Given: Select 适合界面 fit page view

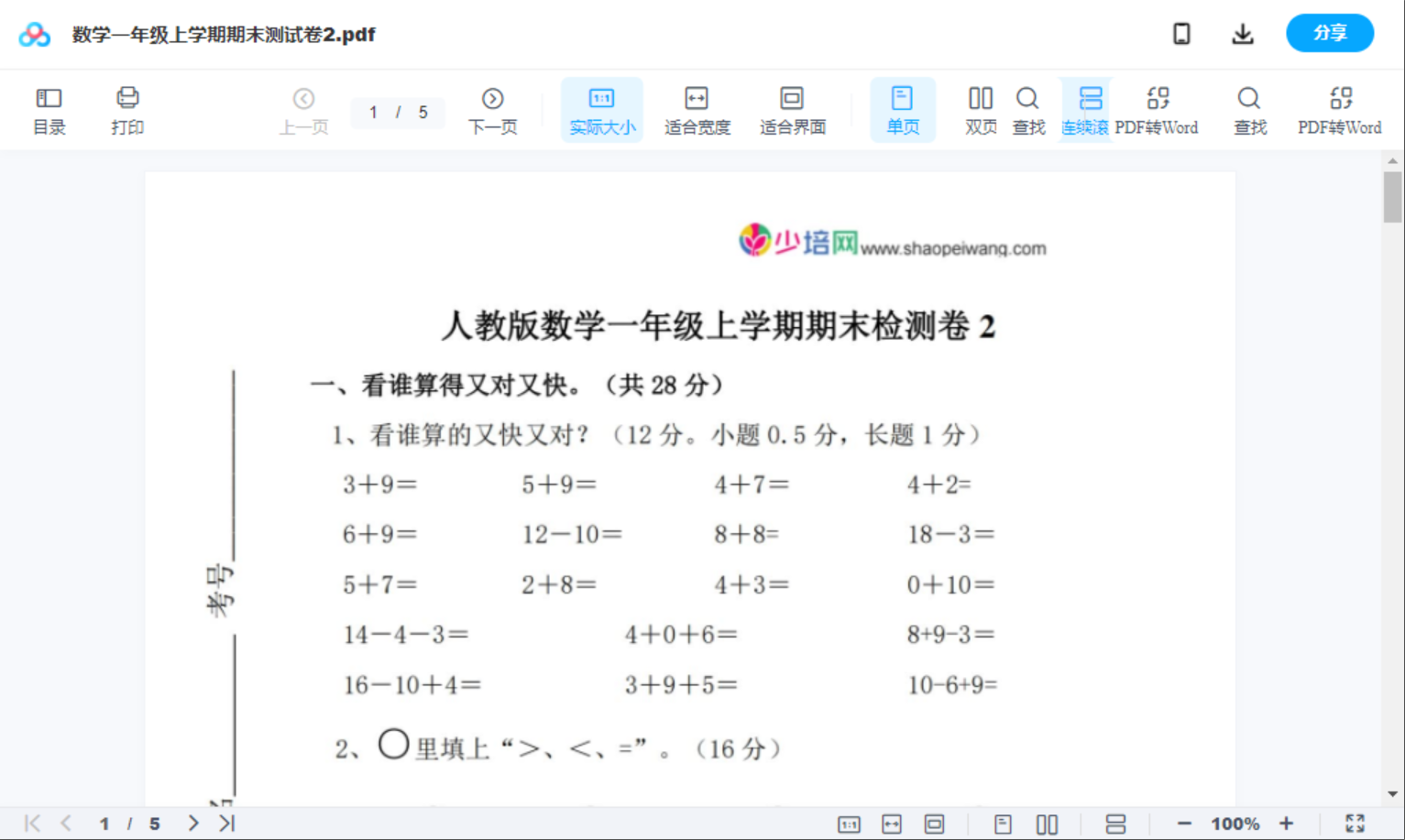Looking at the screenshot, I should [x=791, y=109].
